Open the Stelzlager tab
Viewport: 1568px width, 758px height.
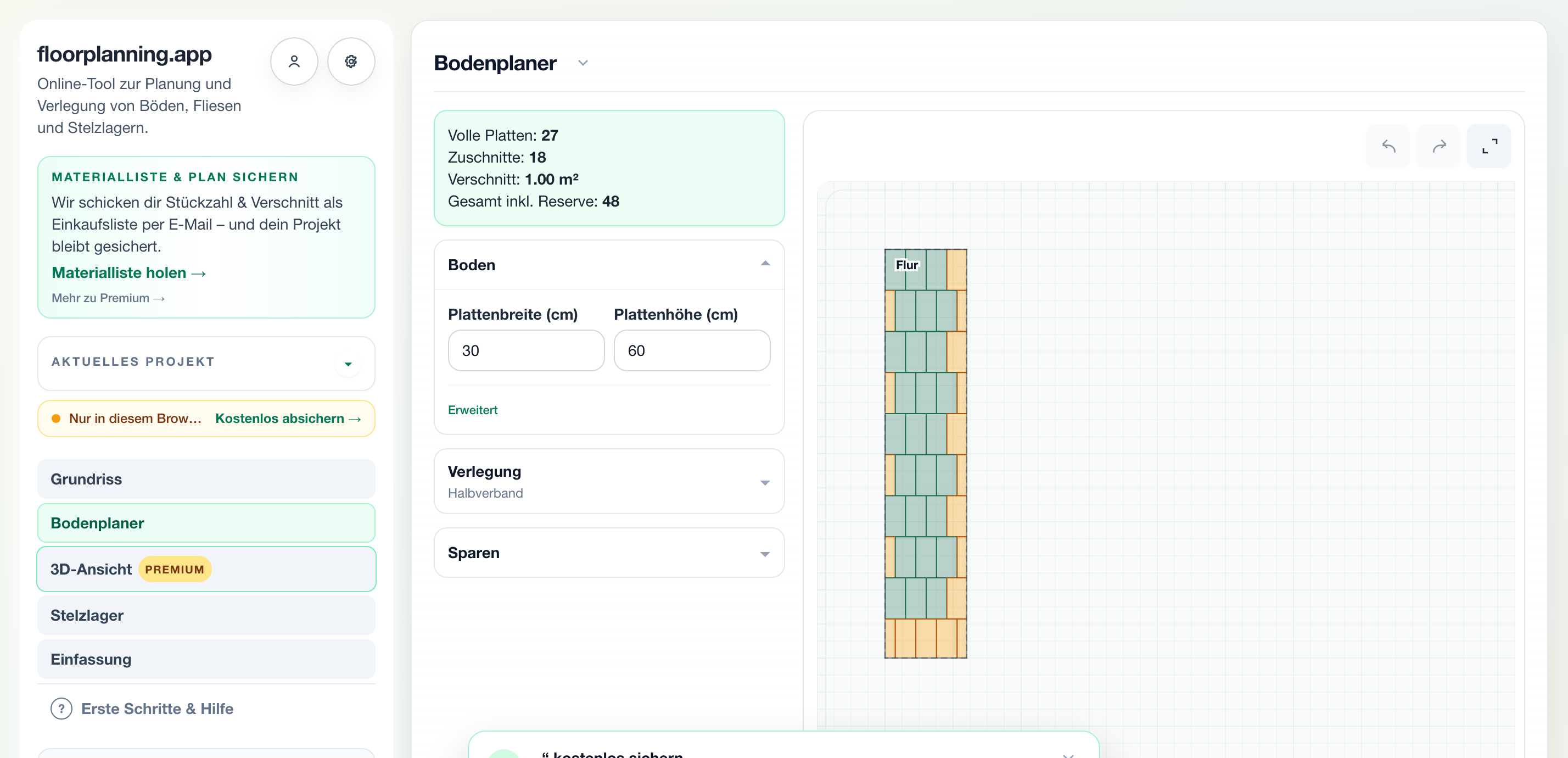point(206,616)
